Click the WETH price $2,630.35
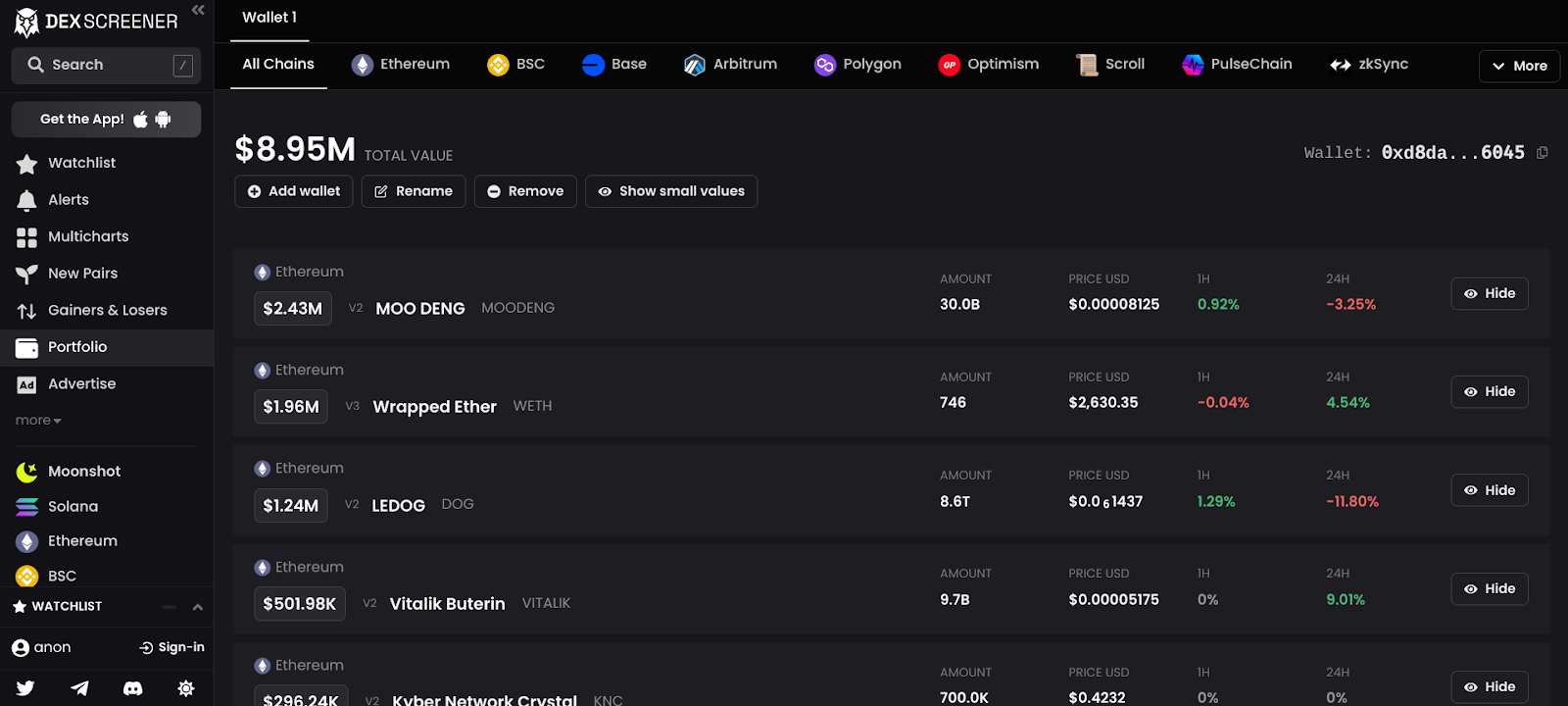This screenshot has height=706, width=1568. point(1103,403)
